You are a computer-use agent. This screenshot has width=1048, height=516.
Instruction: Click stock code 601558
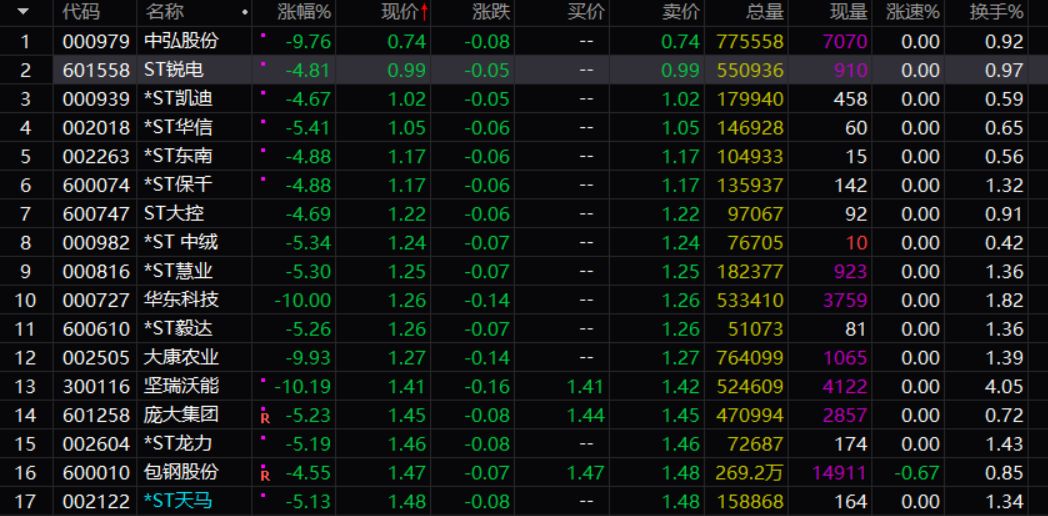(x=96, y=71)
